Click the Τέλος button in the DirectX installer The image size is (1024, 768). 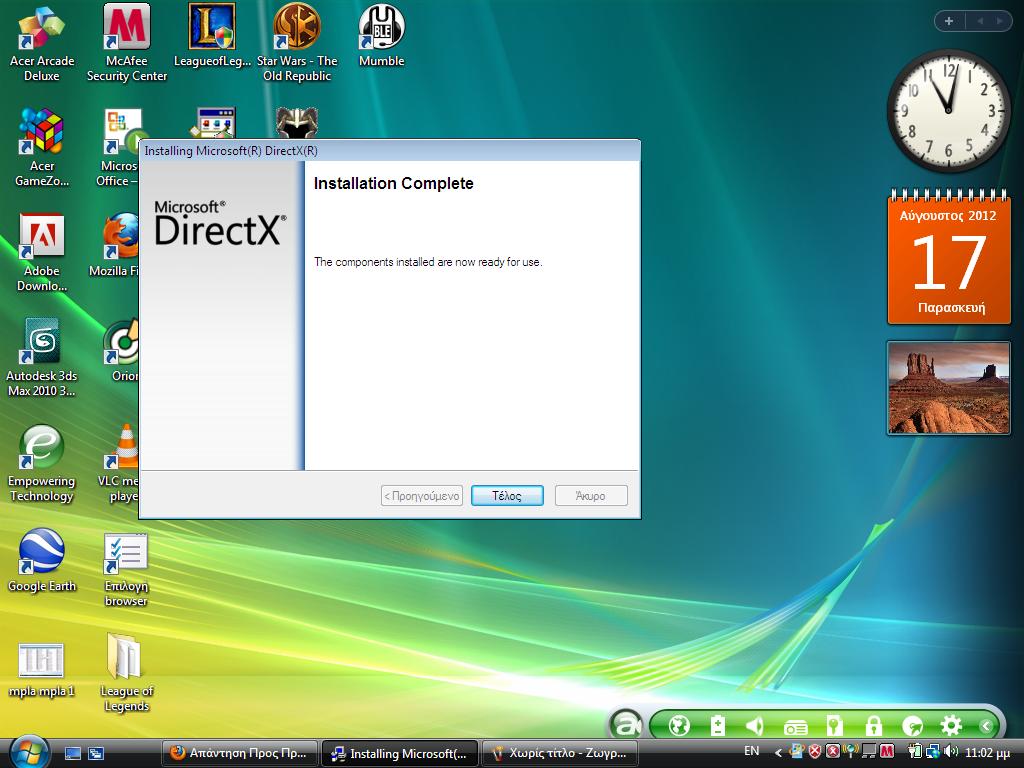point(507,496)
